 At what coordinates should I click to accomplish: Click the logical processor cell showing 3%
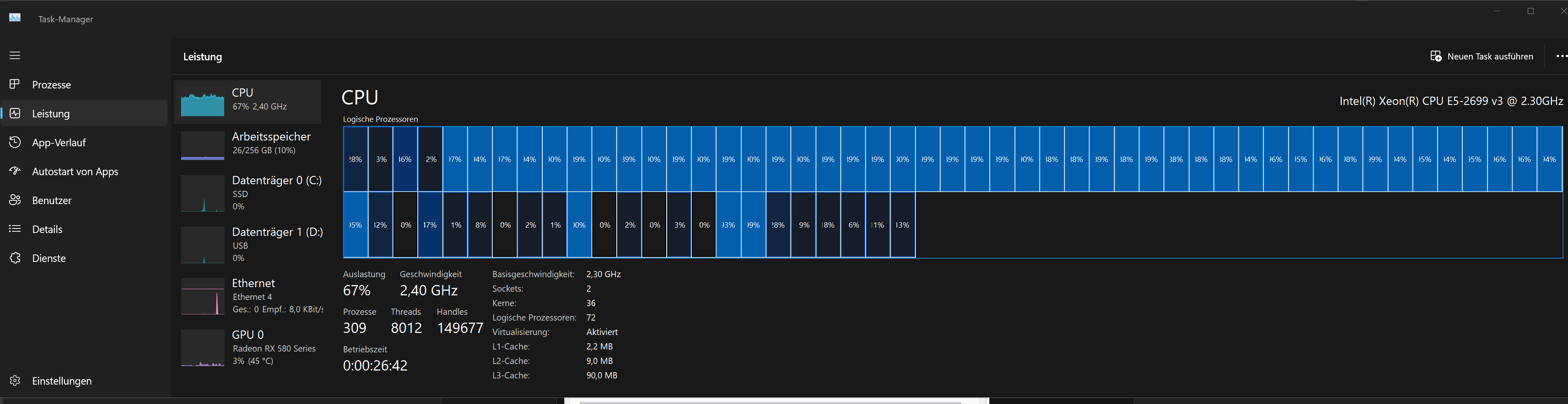[381, 159]
